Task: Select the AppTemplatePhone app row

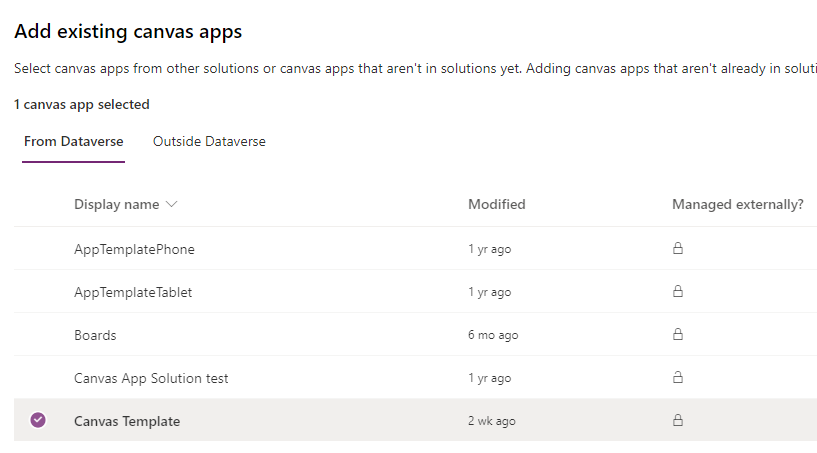Action: click(134, 249)
